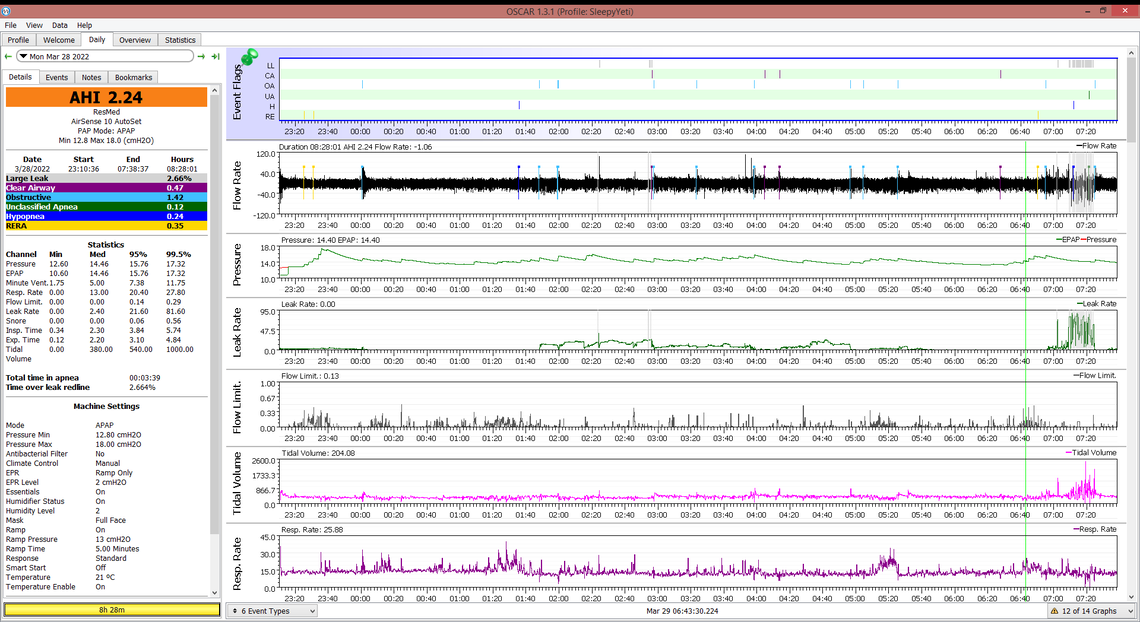
Task: Go to the previous day arrow
Action: point(8,56)
